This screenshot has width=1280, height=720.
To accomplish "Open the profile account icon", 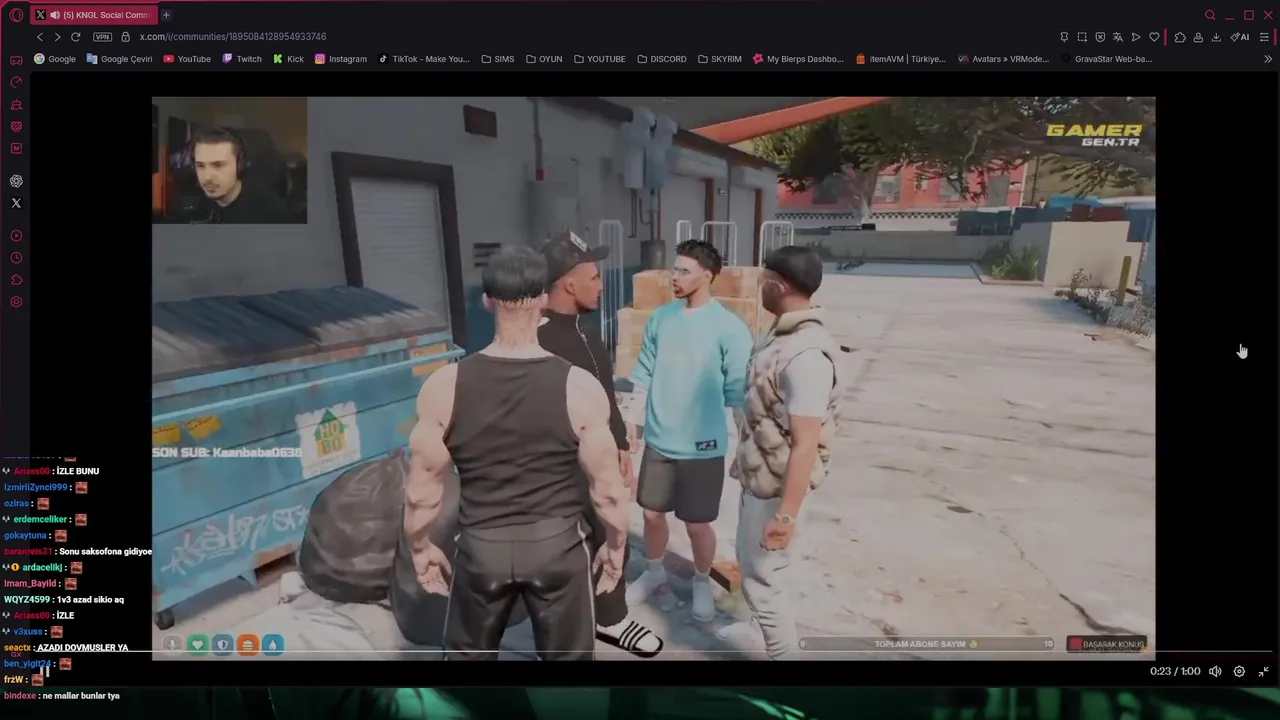I will click(x=1198, y=37).
